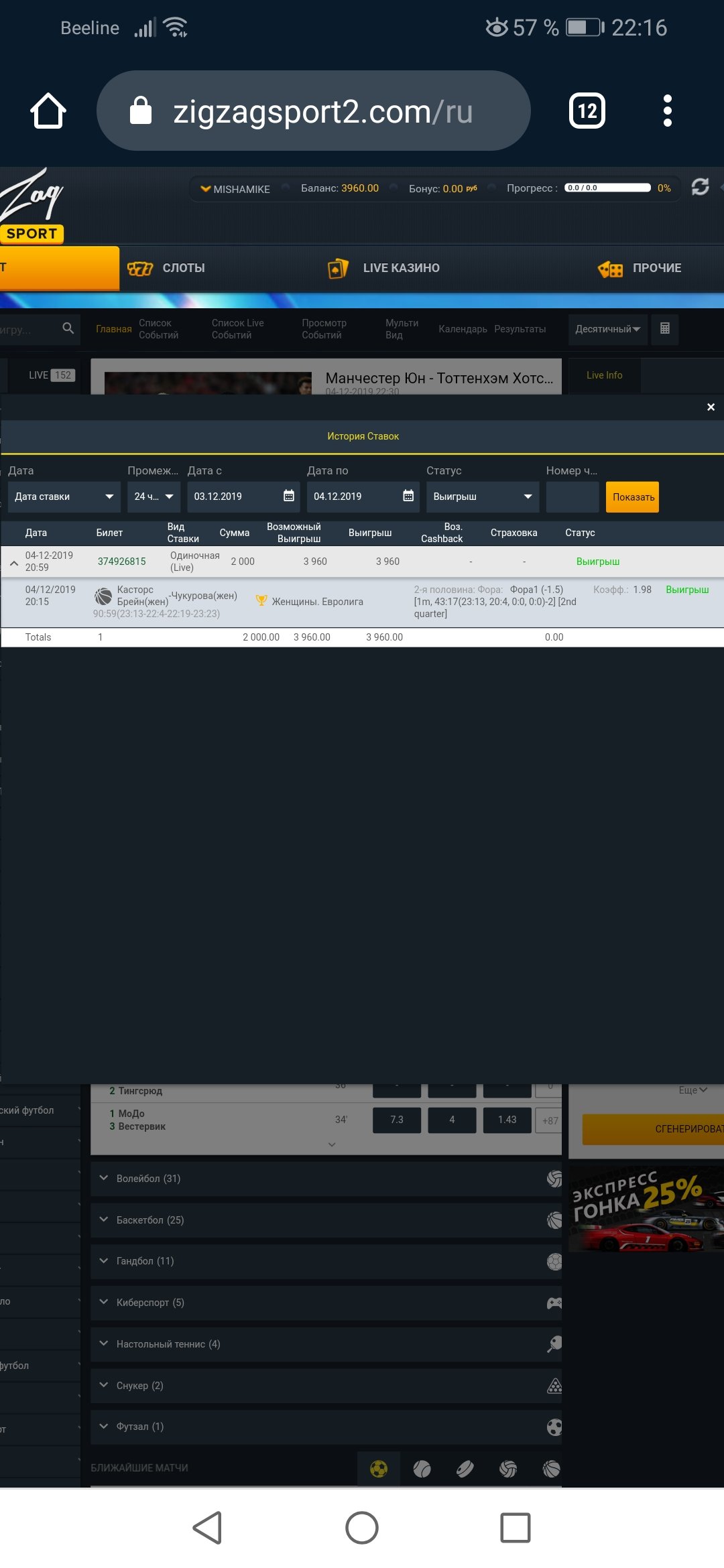The height and width of the screenshot is (1568, 724).
Task: Open calendar picker for Дата по field
Action: (x=408, y=496)
